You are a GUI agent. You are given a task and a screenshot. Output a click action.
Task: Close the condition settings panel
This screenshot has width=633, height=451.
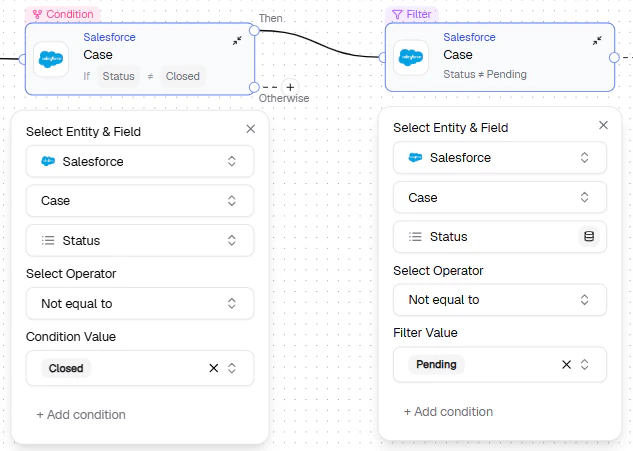[250, 129]
